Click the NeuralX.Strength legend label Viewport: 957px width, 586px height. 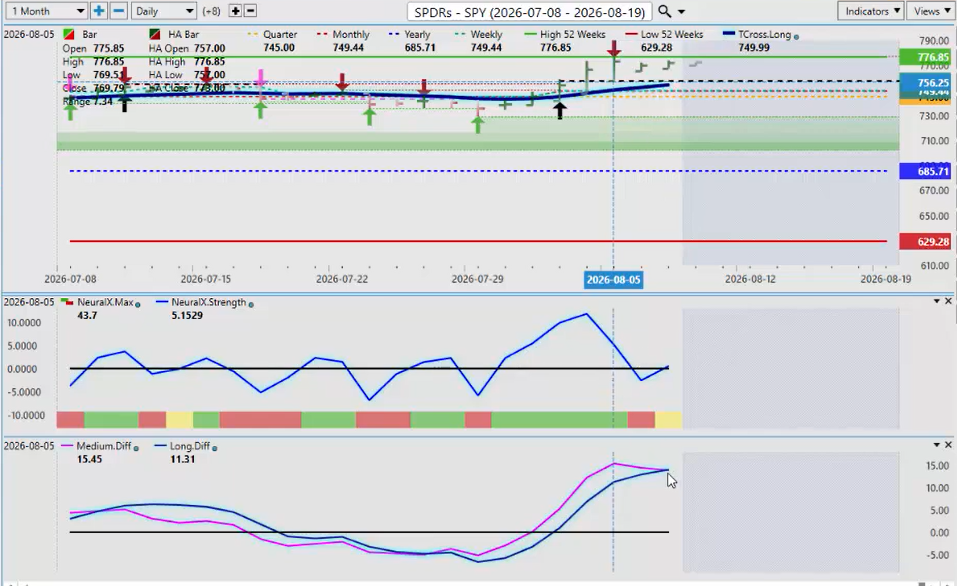[x=209, y=302]
